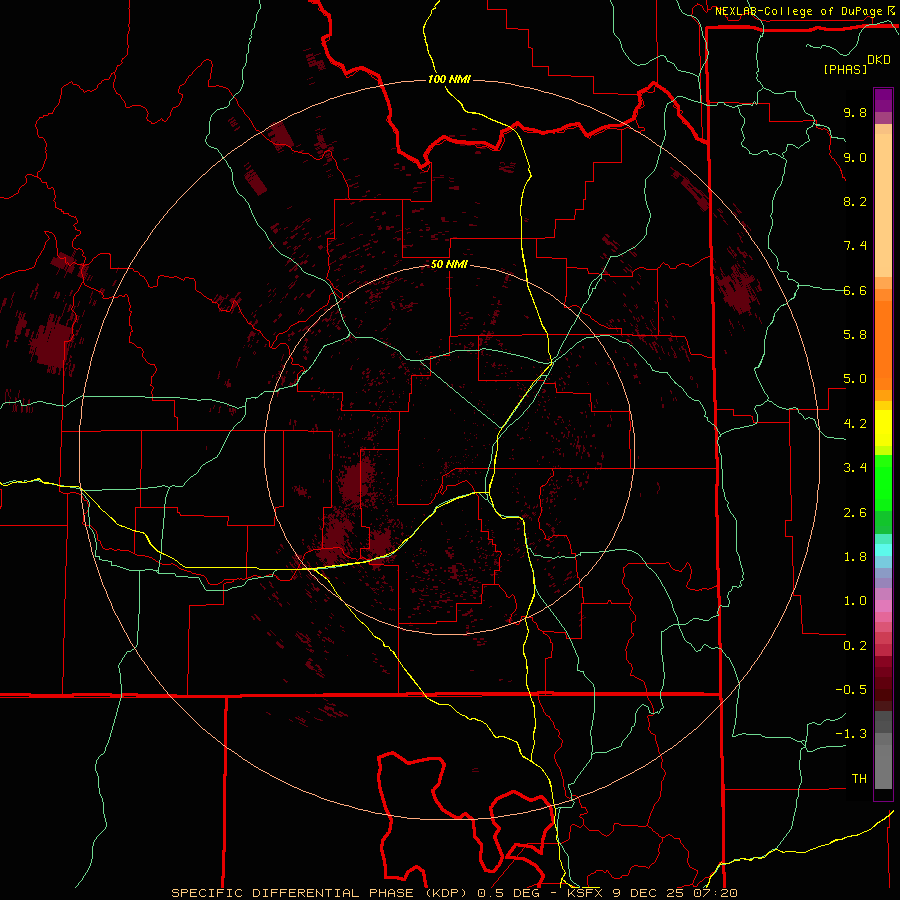Viewport: 900px width, 900px height.
Task: Click the 5.8 legend value
Action: tap(855, 335)
